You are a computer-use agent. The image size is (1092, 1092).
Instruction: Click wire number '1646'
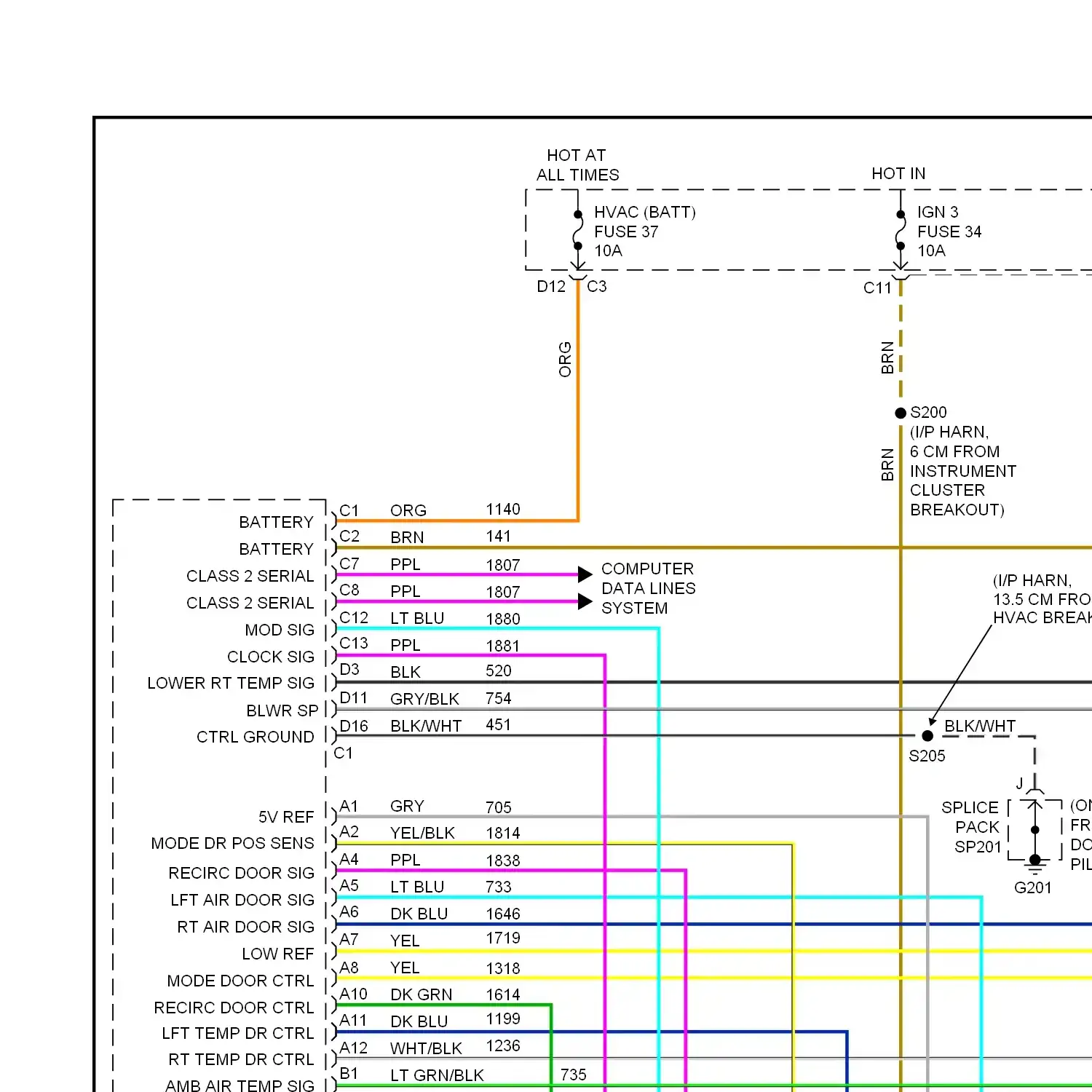(503, 914)
